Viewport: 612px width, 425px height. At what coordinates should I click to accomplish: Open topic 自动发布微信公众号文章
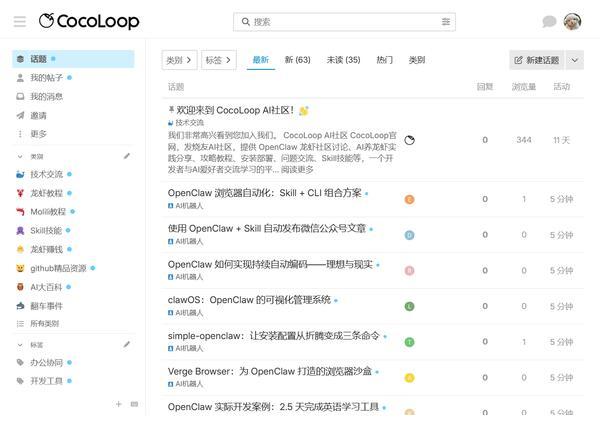[x=267, y=229]
